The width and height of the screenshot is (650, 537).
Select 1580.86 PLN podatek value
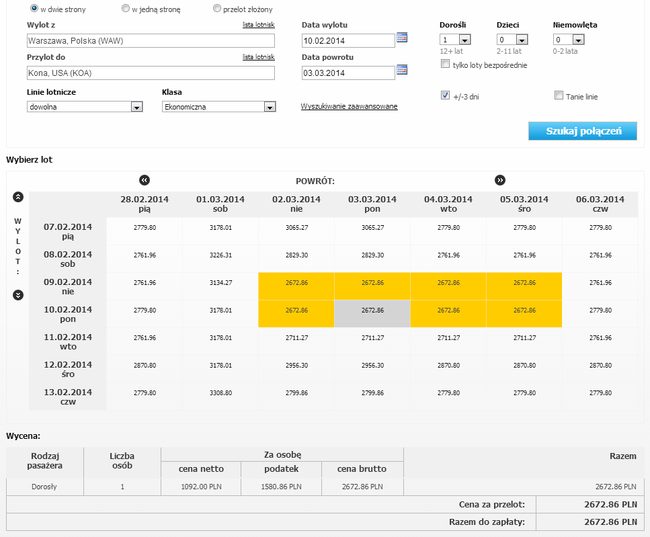pyautogui.click(x=281, y=487)
